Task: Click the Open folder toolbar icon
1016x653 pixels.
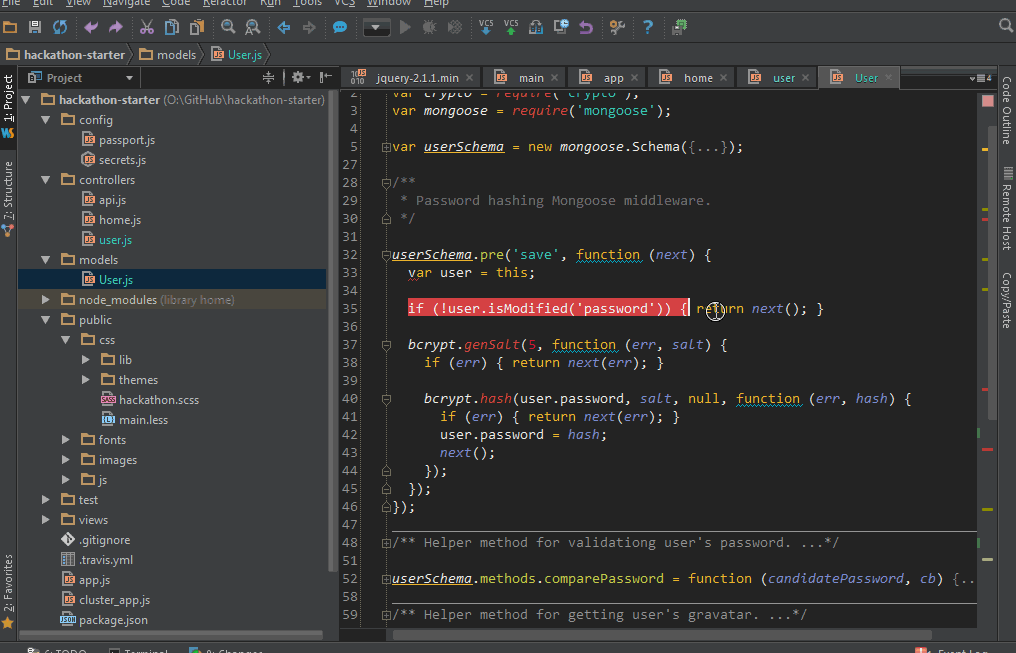Action: click(10, 27)
